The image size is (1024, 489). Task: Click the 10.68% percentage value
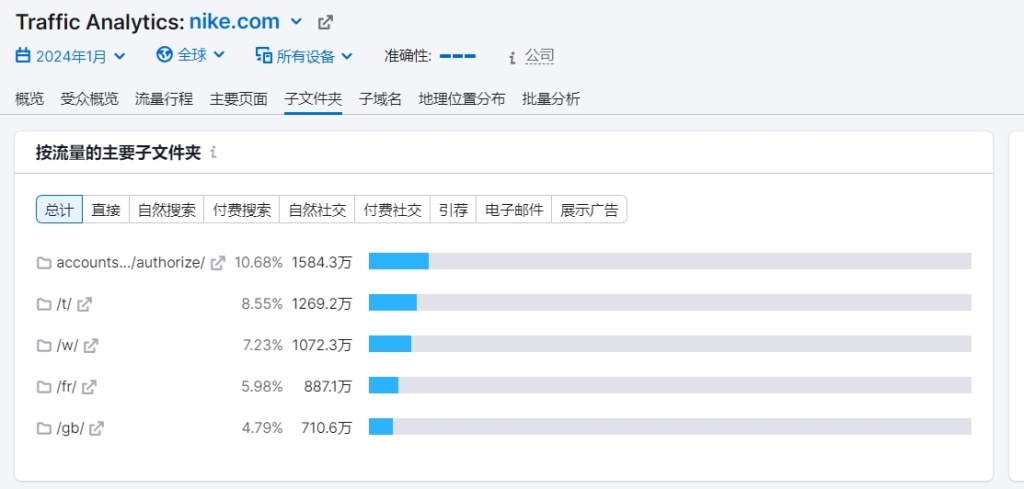coord(259,262)
